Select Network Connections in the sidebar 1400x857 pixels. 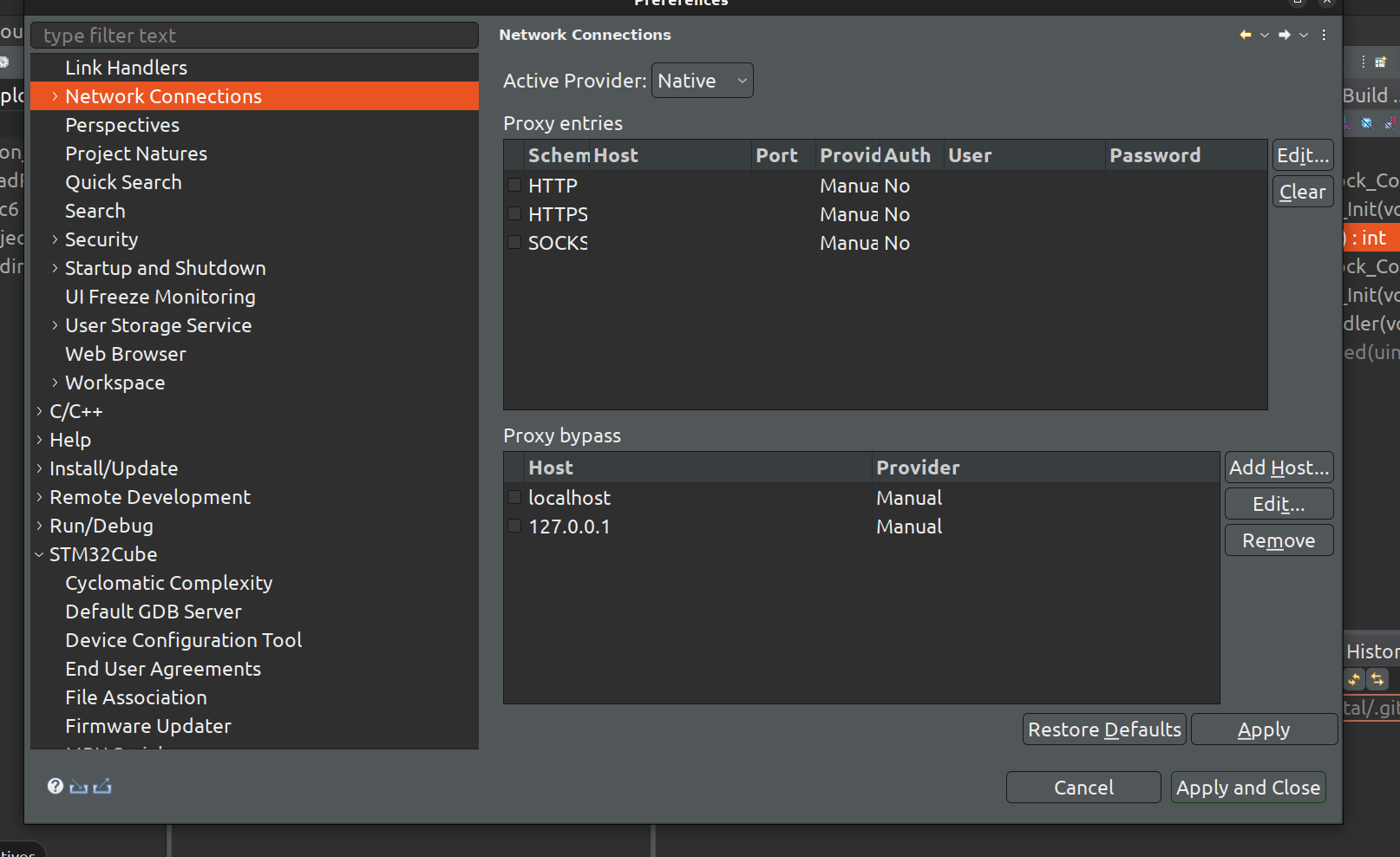(163, 96)
